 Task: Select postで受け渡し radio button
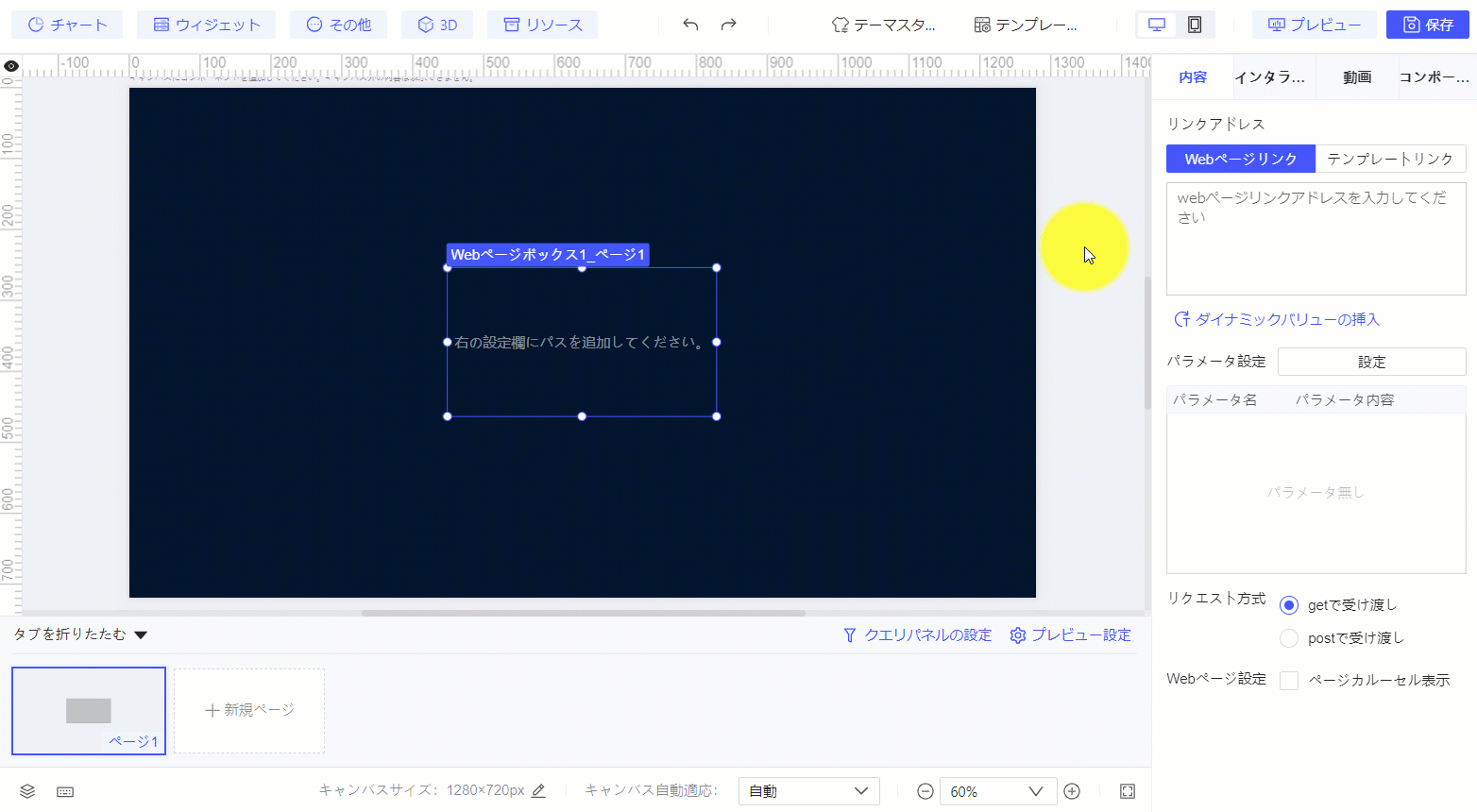tap(1289, 638)
